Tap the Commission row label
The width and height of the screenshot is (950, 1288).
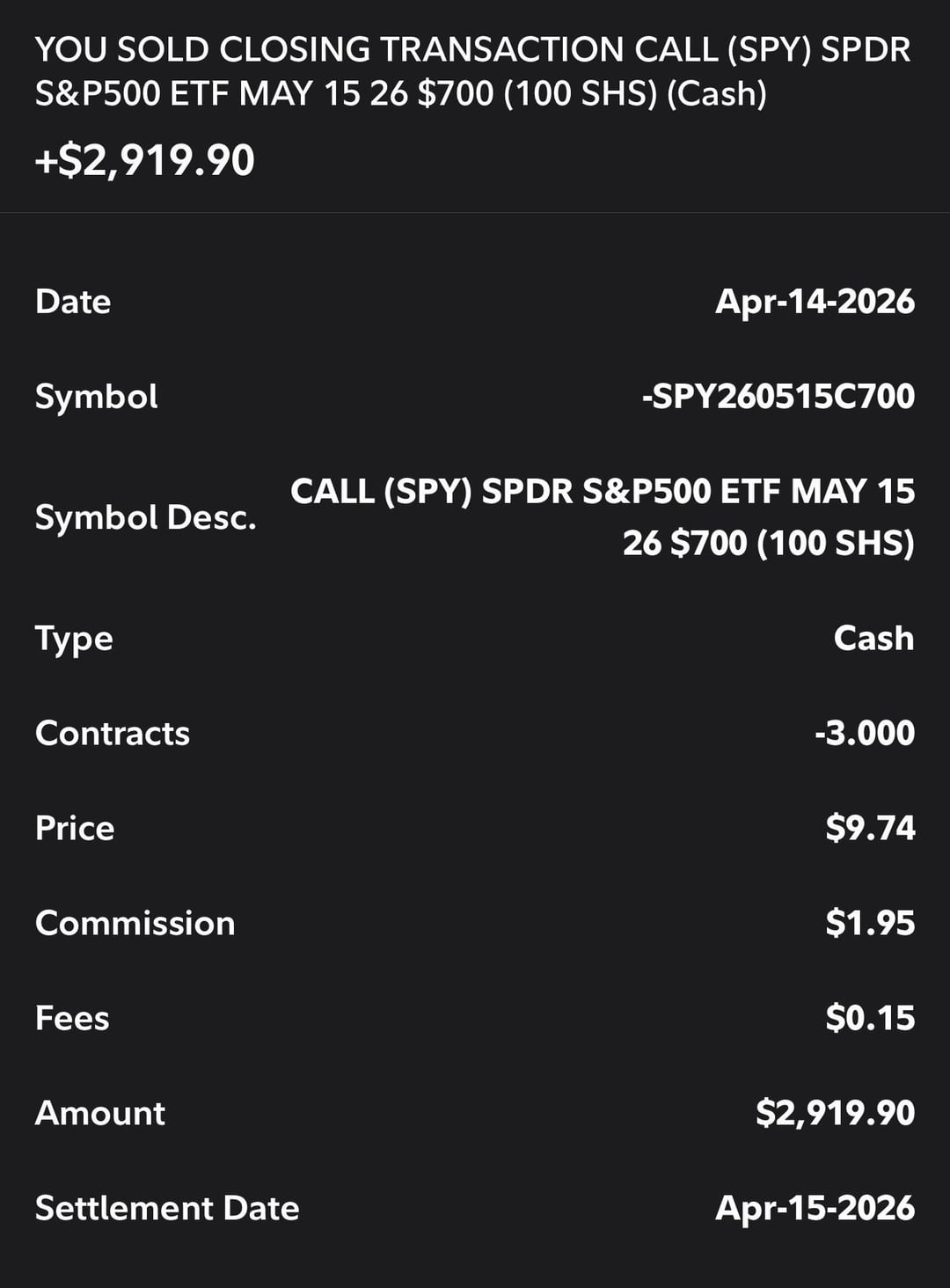(135, 923)
